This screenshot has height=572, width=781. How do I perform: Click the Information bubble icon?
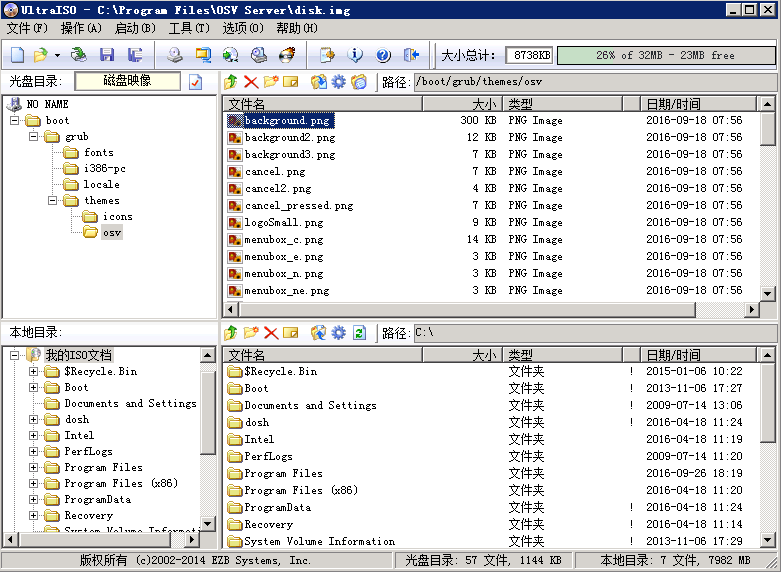(x=355, y=55)
